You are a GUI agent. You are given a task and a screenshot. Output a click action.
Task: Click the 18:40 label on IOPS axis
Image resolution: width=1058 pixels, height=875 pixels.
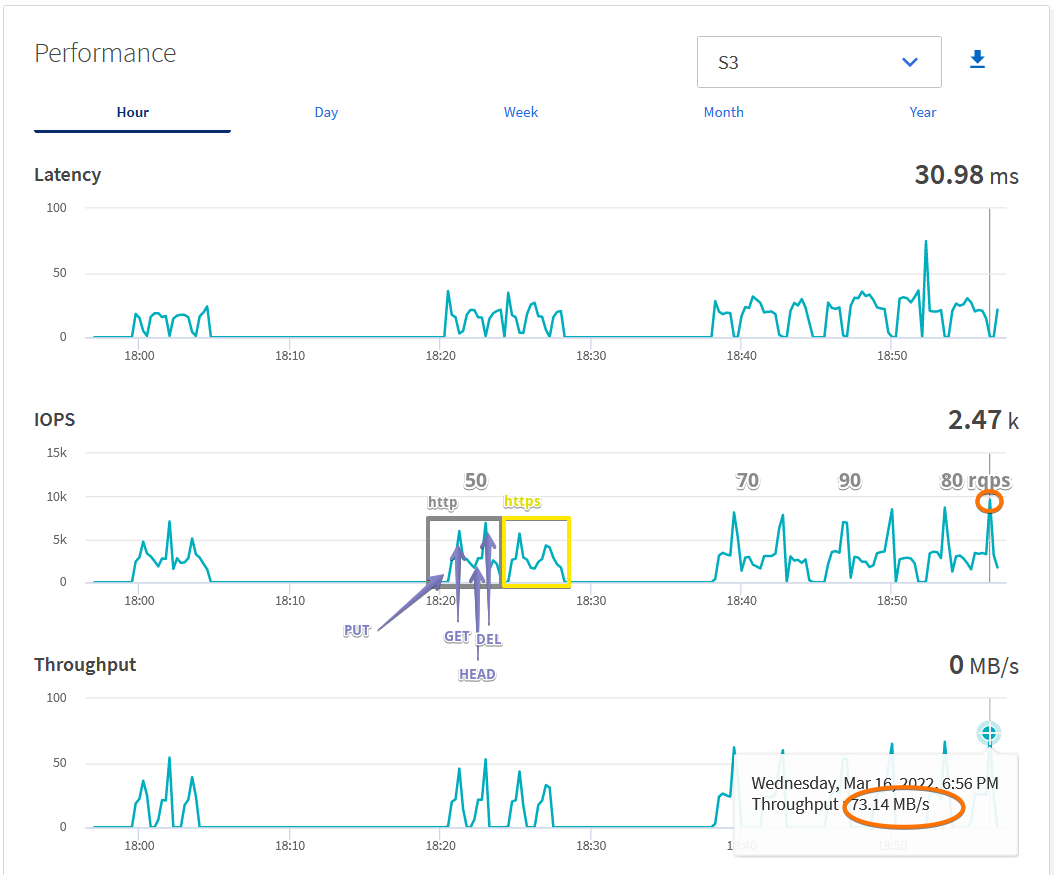tap(742, 600)
